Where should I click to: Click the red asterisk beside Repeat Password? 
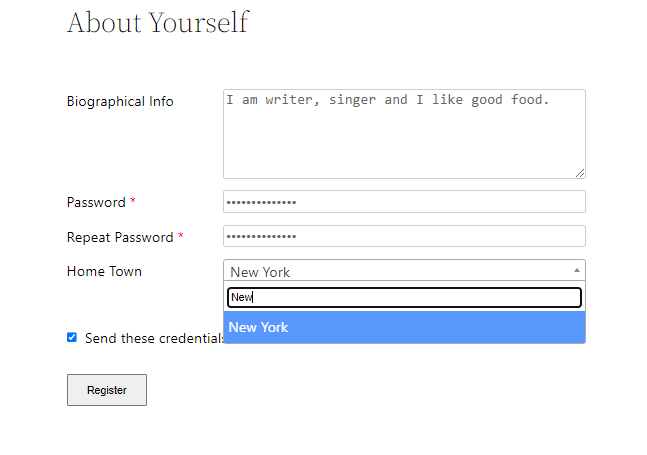pos(181,237)
